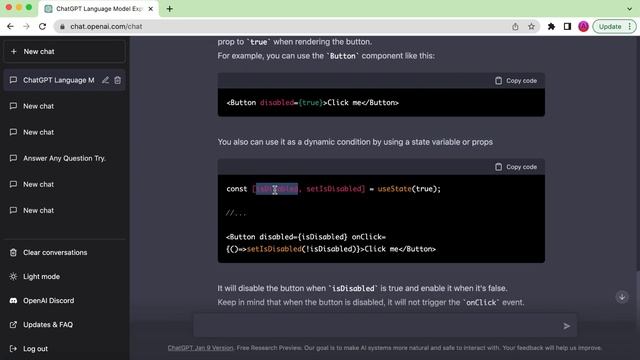Screen dimensions: 640x360
Task: Go forward with the browser forward arrow
Action: click(26, 27)
